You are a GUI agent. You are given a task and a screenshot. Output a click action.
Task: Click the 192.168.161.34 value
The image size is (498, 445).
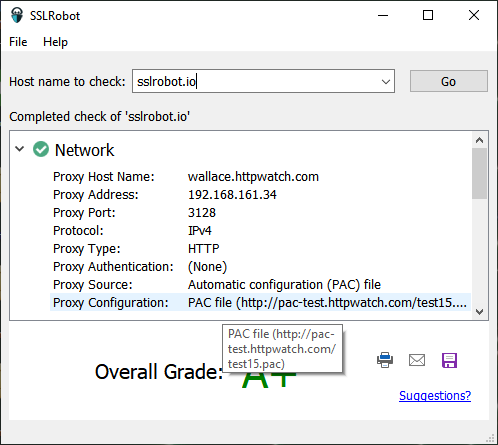tap(232, 195)
